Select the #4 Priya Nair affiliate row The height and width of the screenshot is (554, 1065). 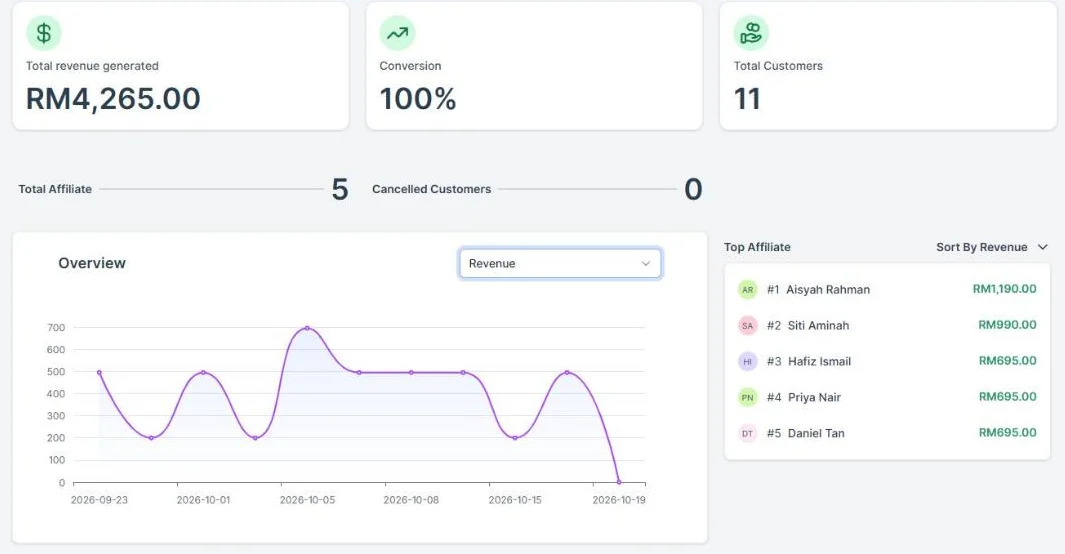[x=887, y=398]
